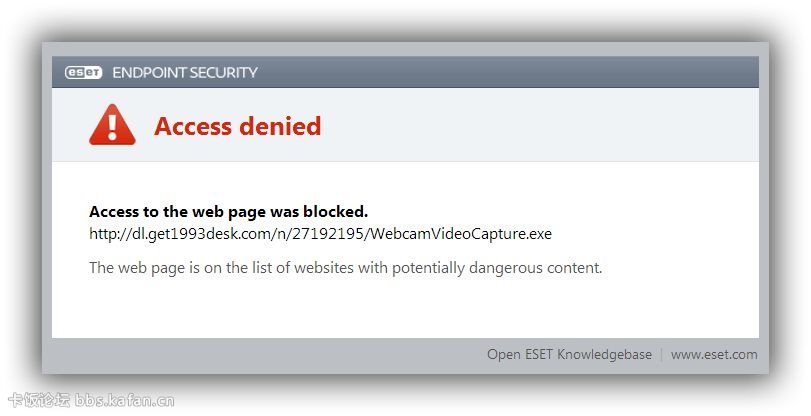Click the ESET logo in header
The image size is (811, 416).
click(x=83, y=72)
